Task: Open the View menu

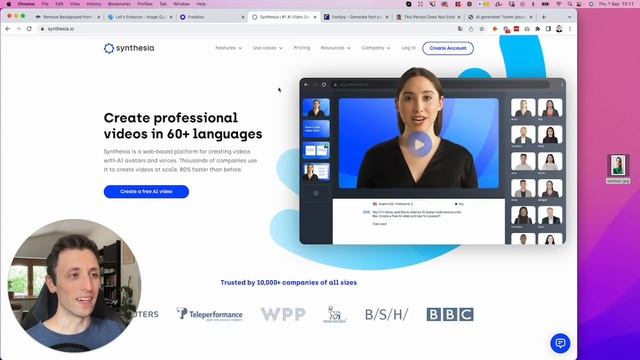Action: point(75,4)
